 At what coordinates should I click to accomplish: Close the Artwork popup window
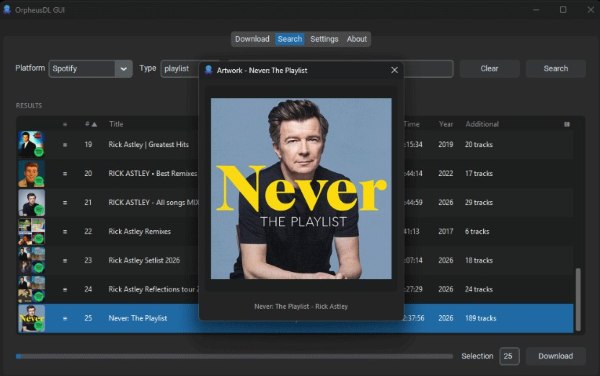(395, 70)
